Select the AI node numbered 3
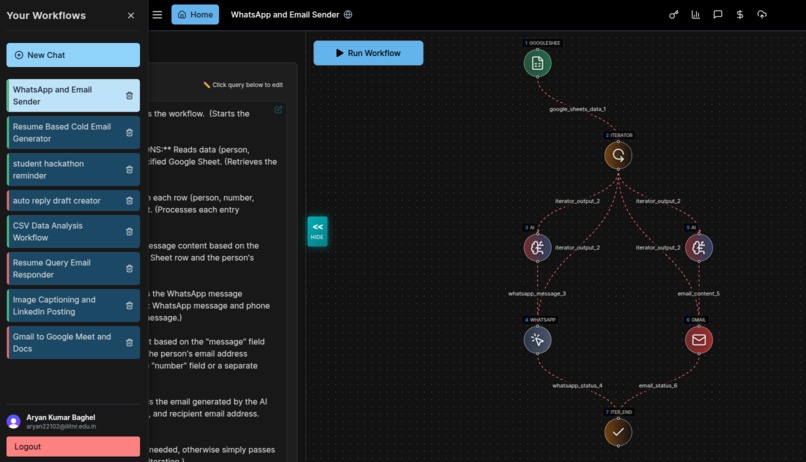 537,248
